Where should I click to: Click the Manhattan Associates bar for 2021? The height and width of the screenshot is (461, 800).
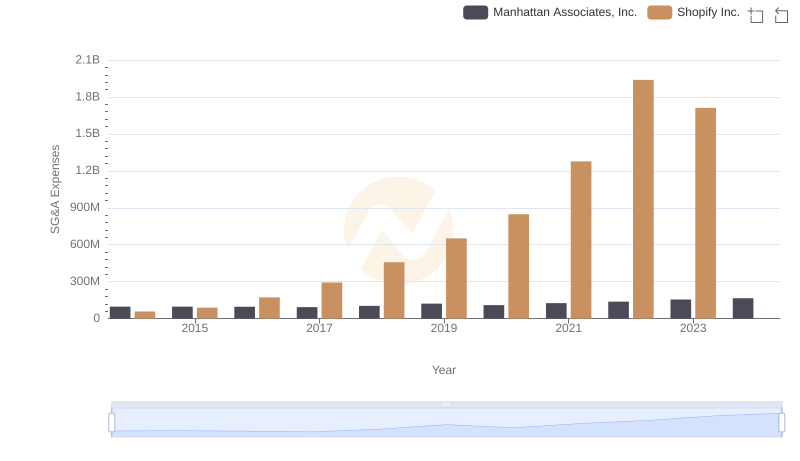click(x=556, y=311)
